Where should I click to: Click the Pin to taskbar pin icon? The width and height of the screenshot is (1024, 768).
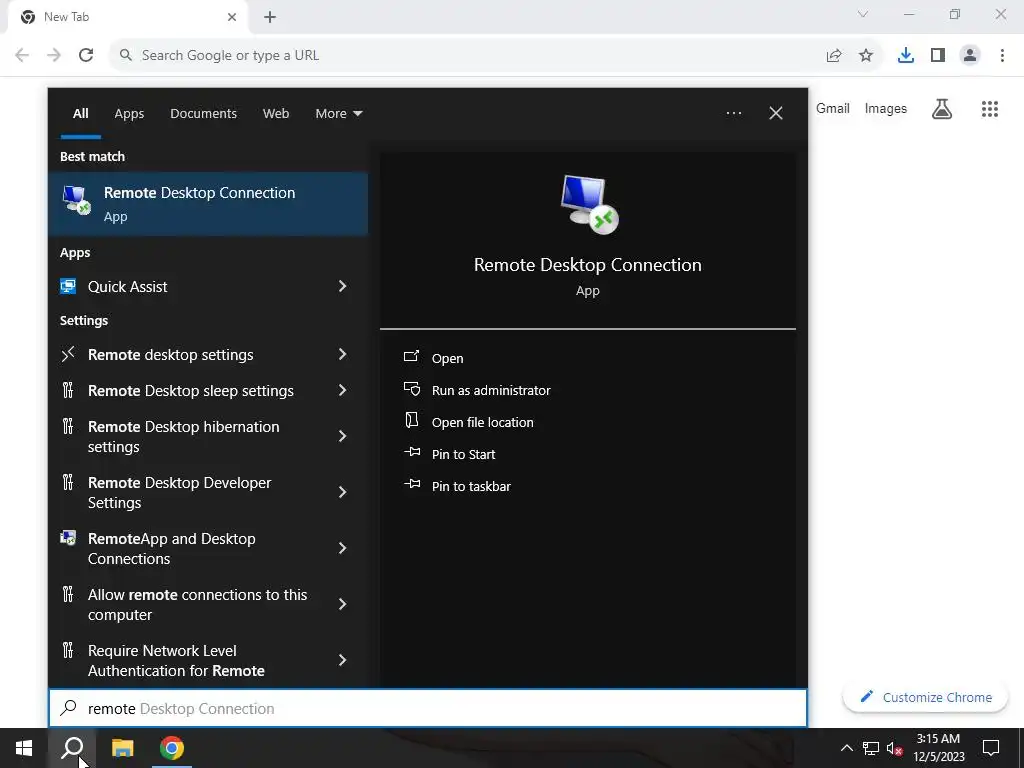tap(412, 485)
